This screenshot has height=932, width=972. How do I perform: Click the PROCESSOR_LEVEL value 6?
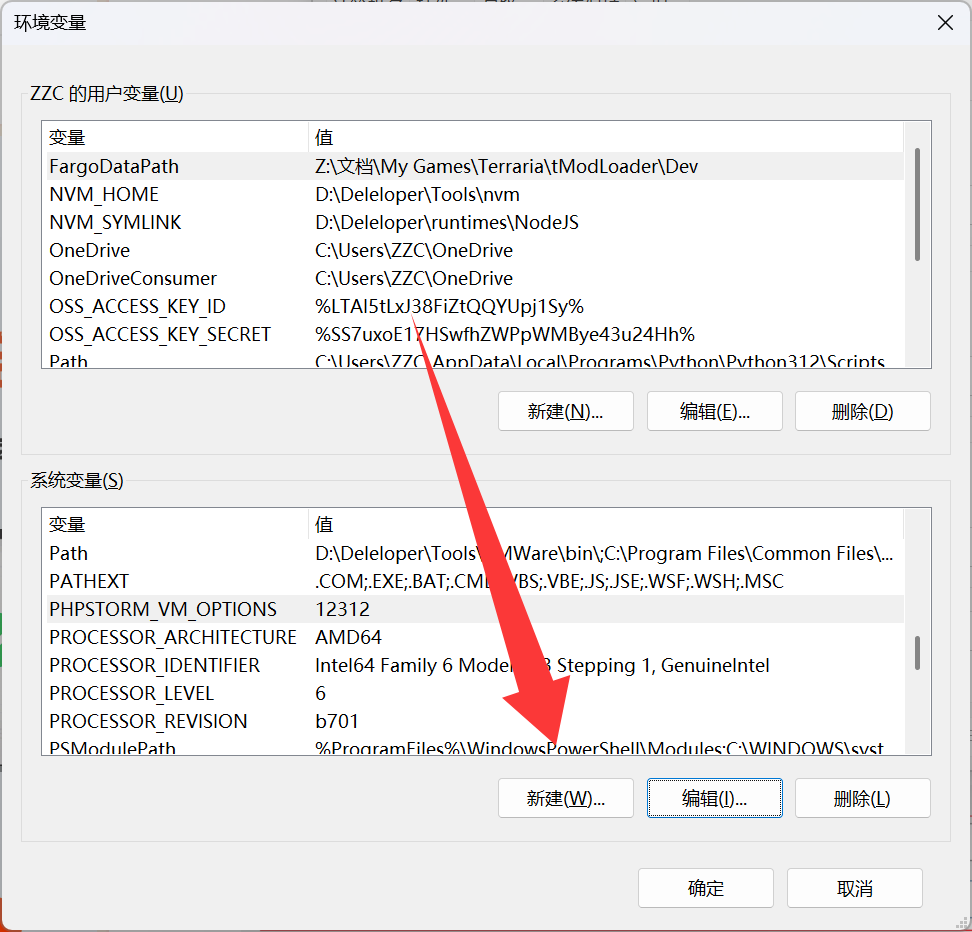(x=320, y=693)
